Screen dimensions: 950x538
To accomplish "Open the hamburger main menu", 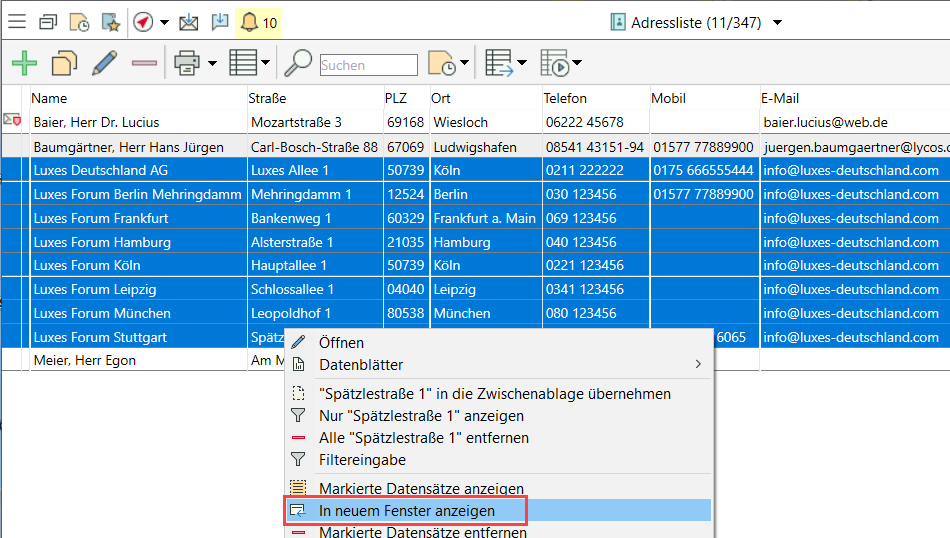I will [17, 22].
